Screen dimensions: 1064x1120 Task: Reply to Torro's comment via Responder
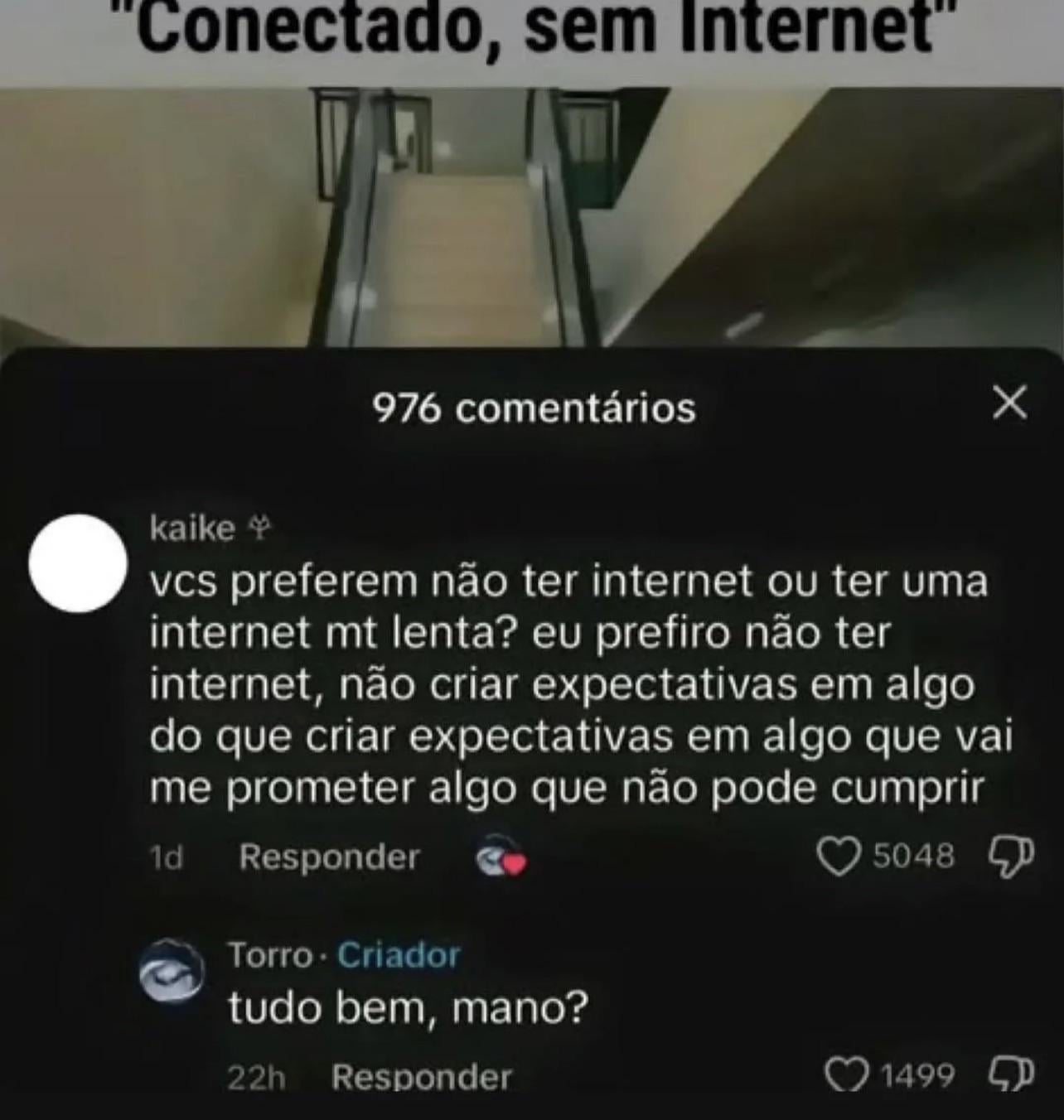(x=421, y=1077)
